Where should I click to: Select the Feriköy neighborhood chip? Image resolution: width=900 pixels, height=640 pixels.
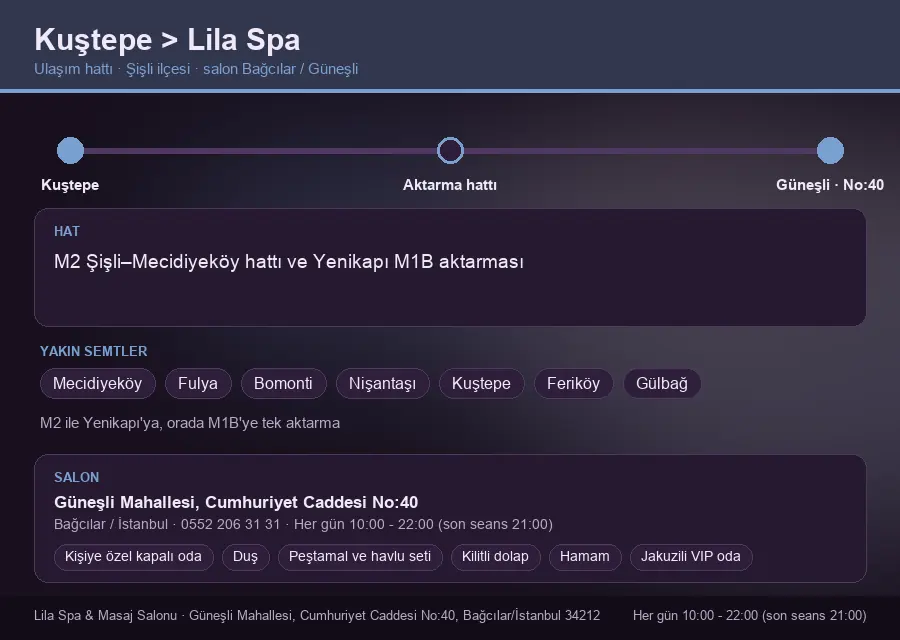[x=573, y=383]
